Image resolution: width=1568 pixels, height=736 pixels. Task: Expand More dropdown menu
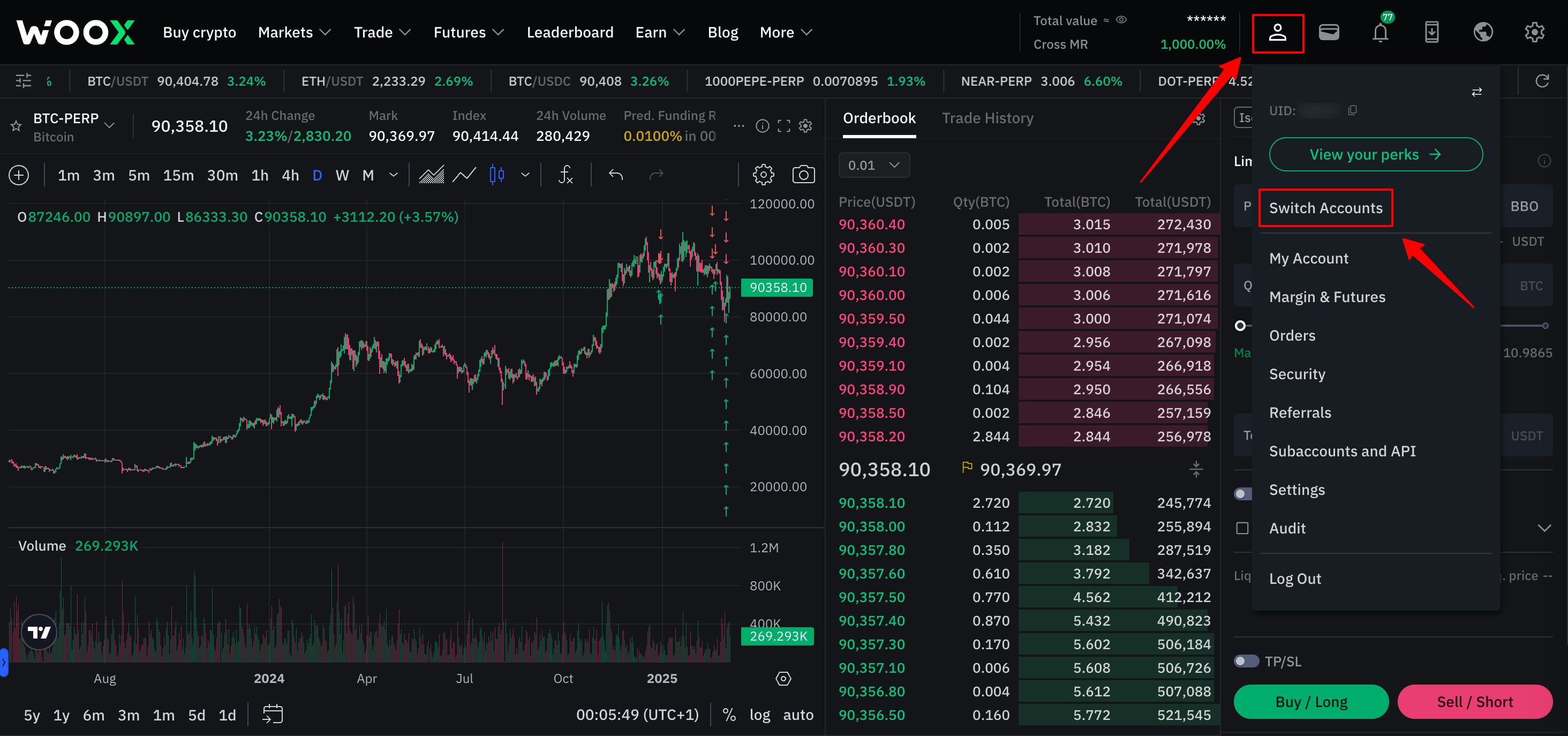pyautogui.click(x=786, y=32)
